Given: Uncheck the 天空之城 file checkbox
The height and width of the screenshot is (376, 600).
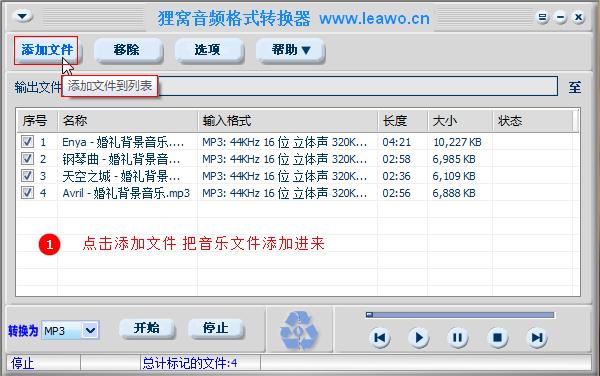Looking at the screenshot, I should point(27,176).
